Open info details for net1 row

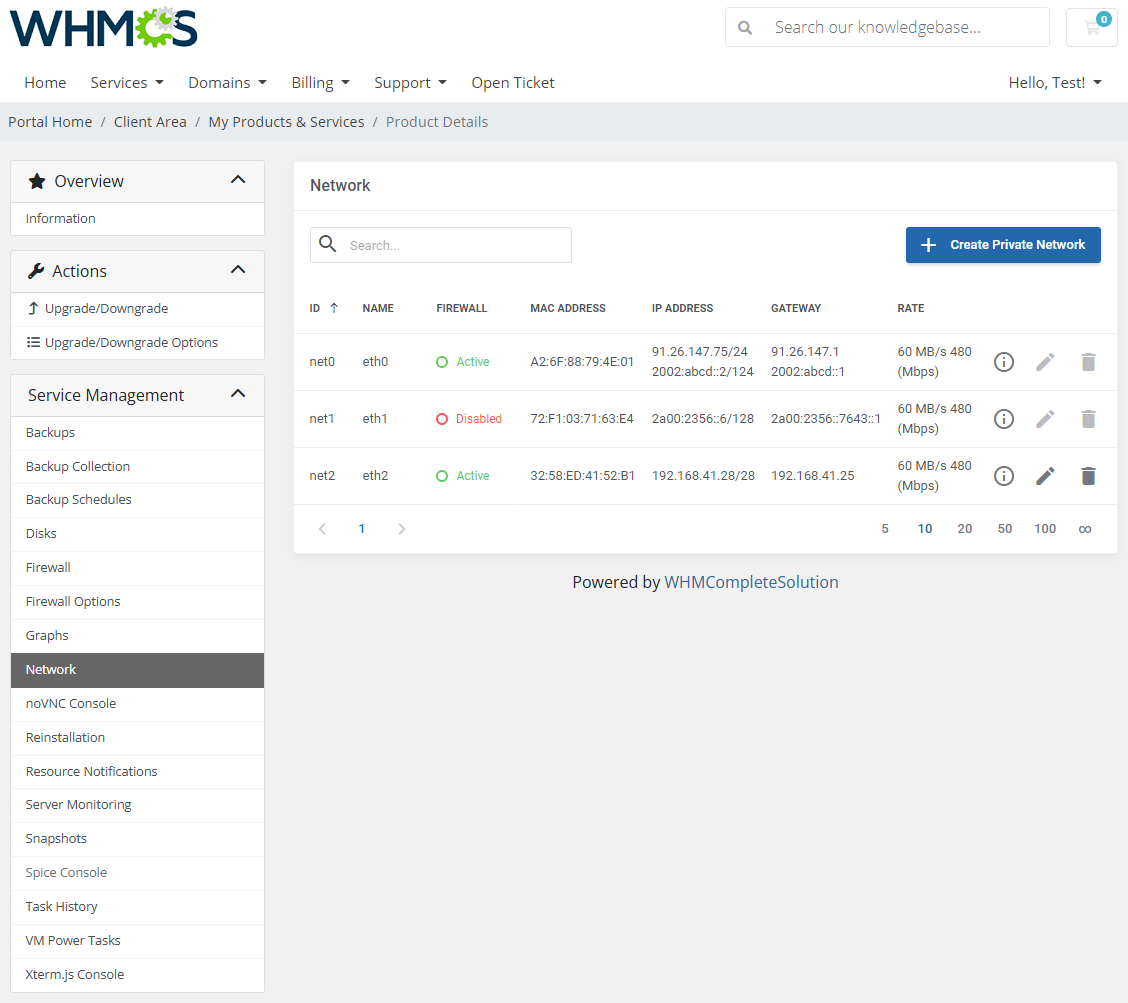coord(1004,419)
